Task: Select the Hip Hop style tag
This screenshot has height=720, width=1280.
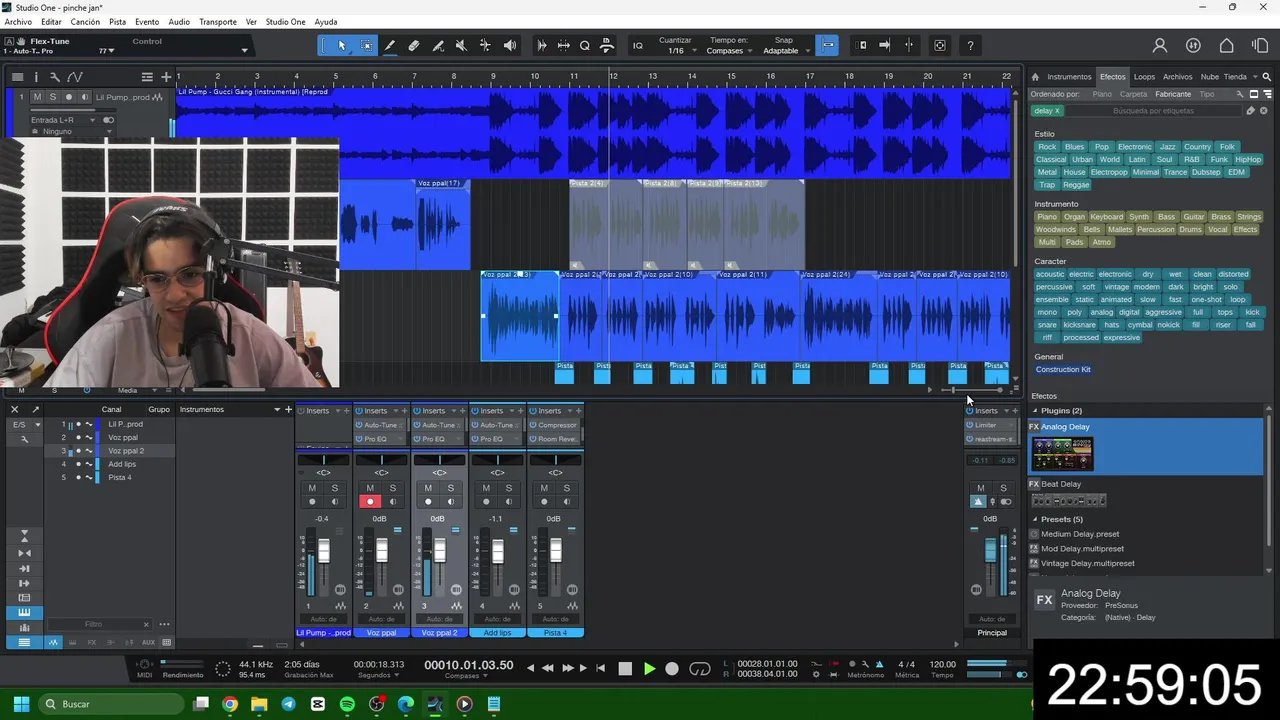Action: click(1248, 160)
